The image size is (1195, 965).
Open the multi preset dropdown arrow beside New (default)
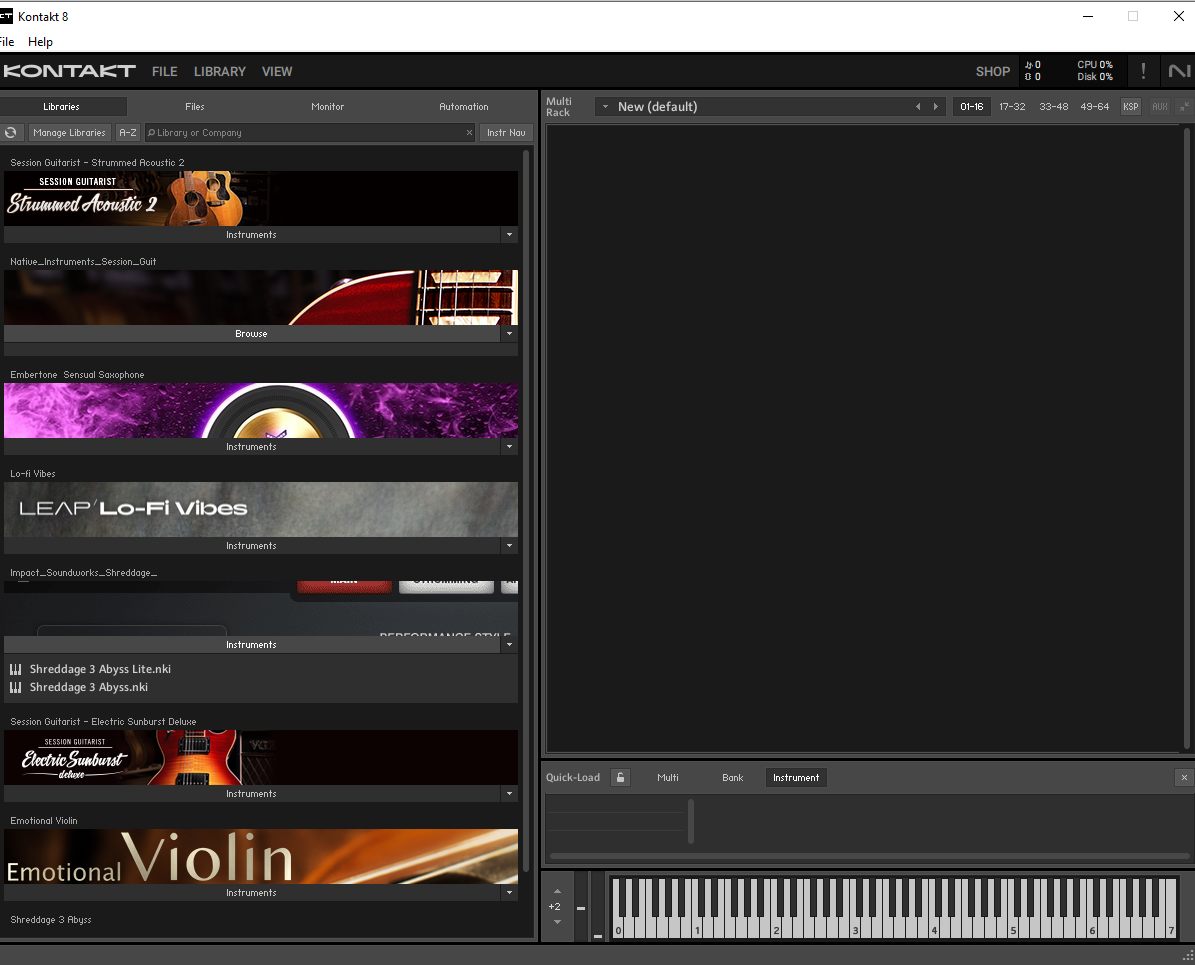click(605, 107)
